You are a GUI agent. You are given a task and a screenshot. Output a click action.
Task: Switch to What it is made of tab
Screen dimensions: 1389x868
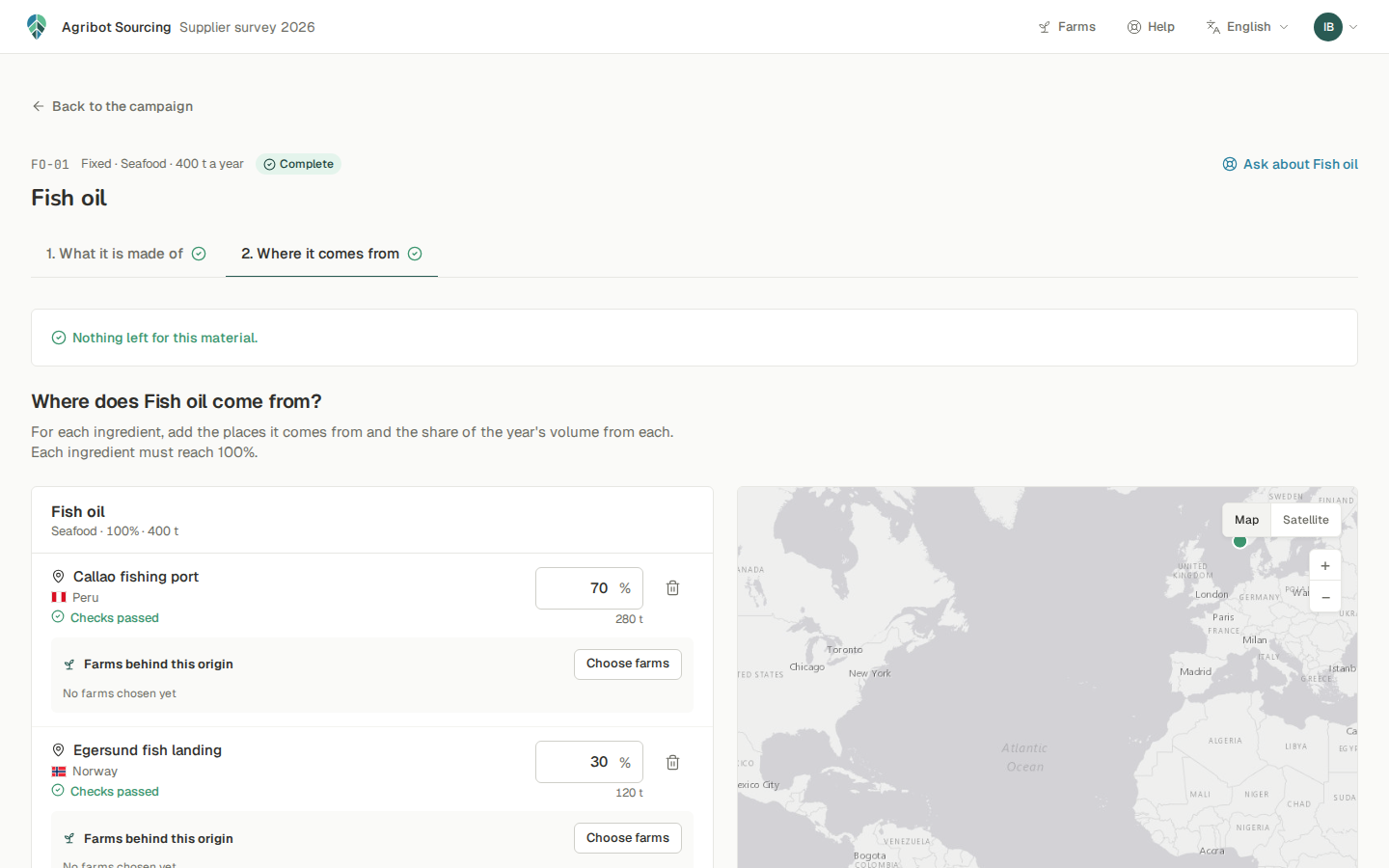pyautogui.click(x=126, y=254)
